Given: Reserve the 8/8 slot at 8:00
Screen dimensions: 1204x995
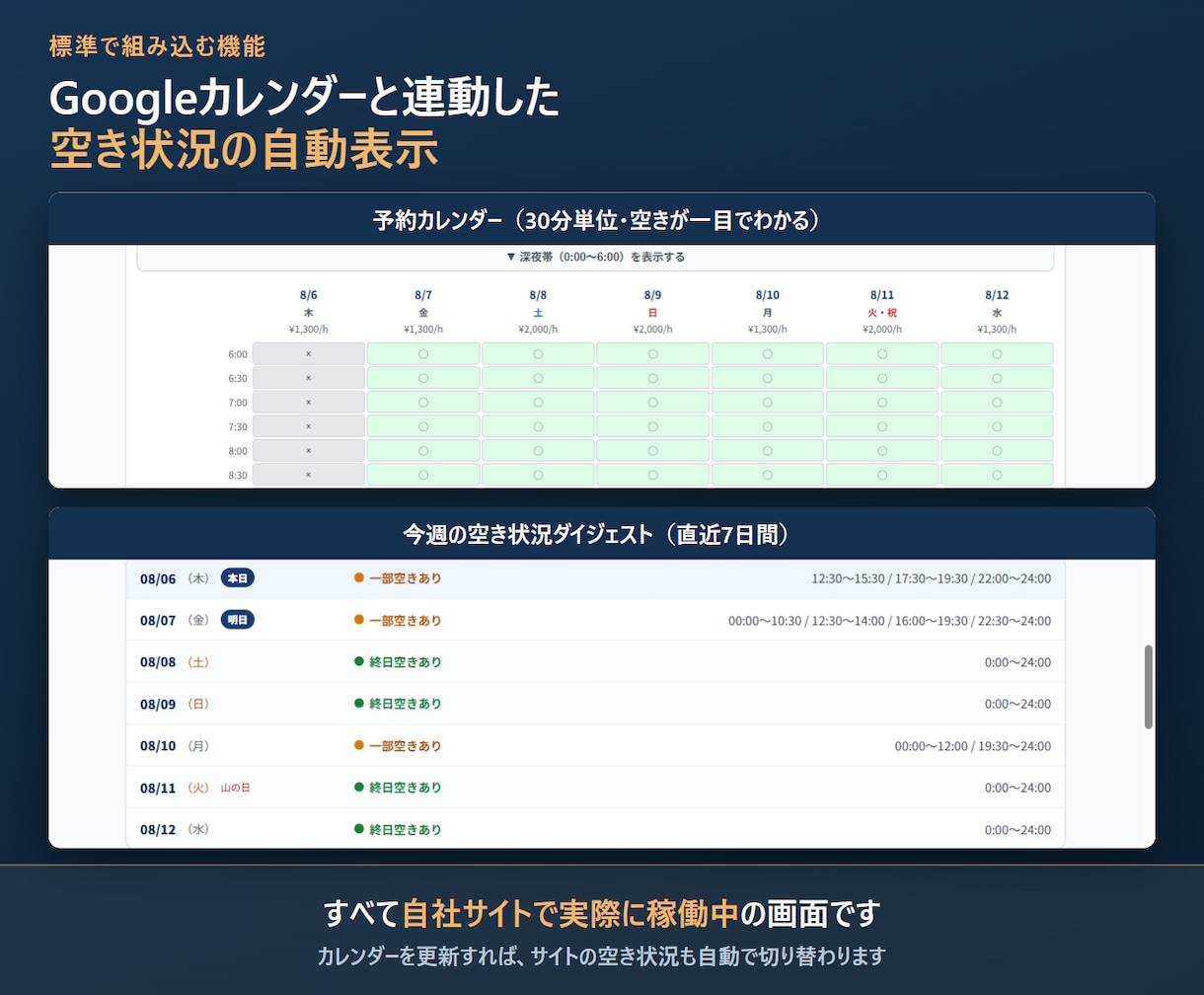Looking at the screenshot, I should (x=538, y=450).
